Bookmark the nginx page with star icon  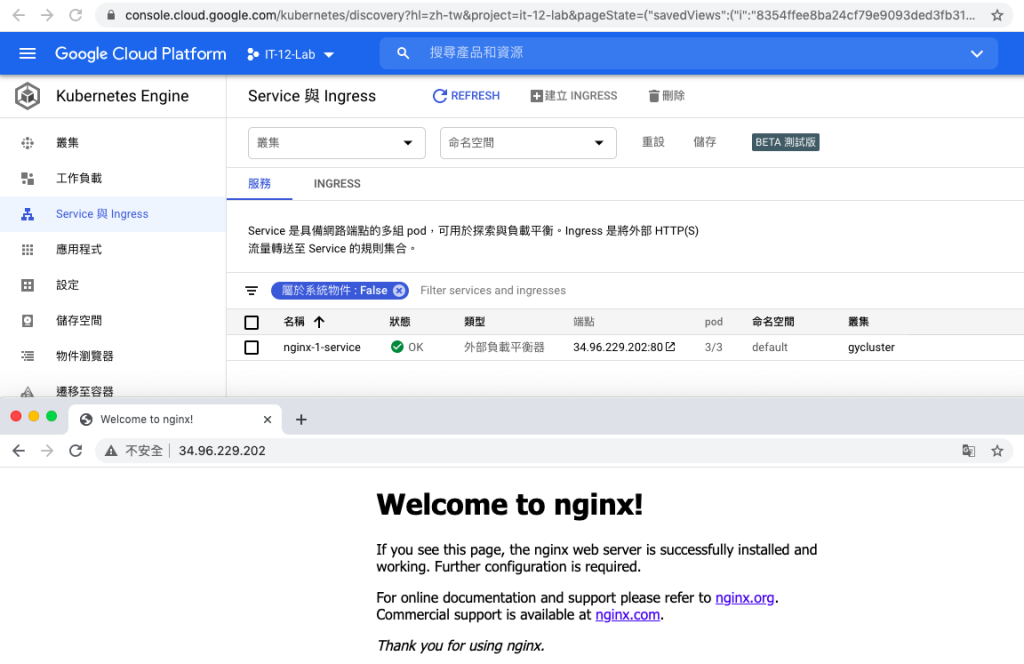coord(997,451)
